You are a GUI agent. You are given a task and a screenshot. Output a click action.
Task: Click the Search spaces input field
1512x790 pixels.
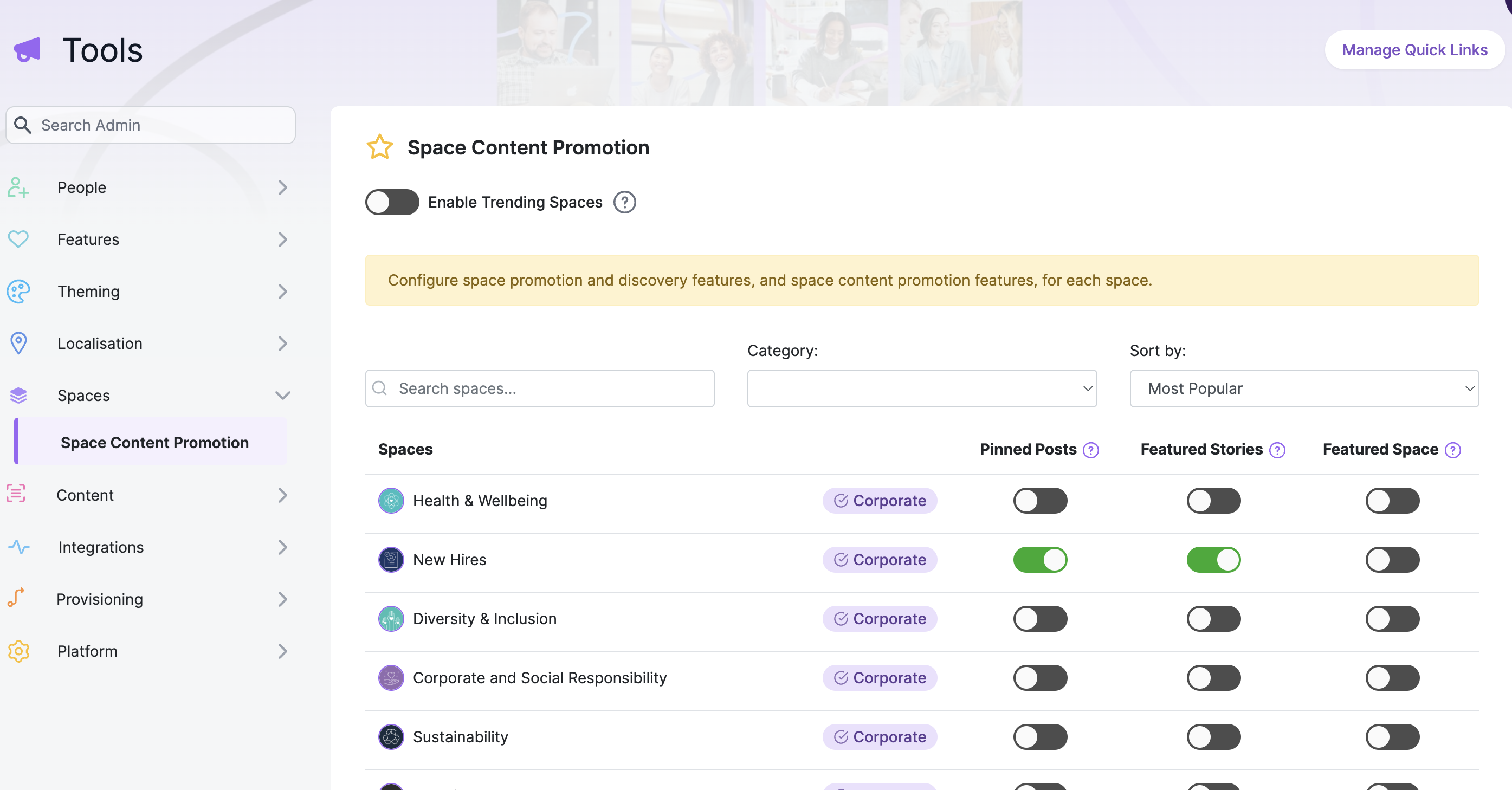pyautogui.click(x=539, y=388)
